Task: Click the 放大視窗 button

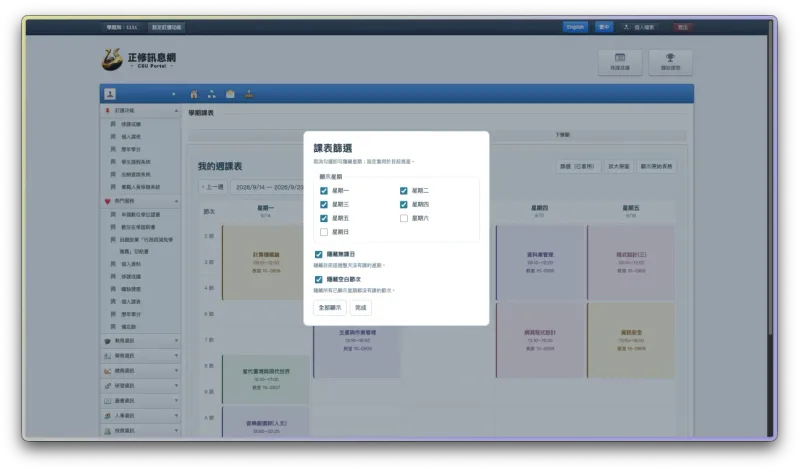Action: click(x=618, y=166)
